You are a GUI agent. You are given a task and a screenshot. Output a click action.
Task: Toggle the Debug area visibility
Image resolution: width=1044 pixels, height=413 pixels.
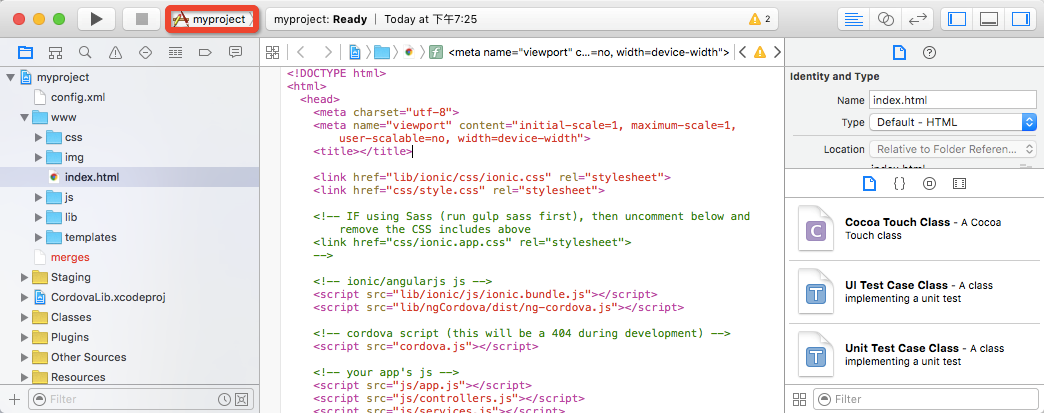pyautogui.click(x=989, y=19)
